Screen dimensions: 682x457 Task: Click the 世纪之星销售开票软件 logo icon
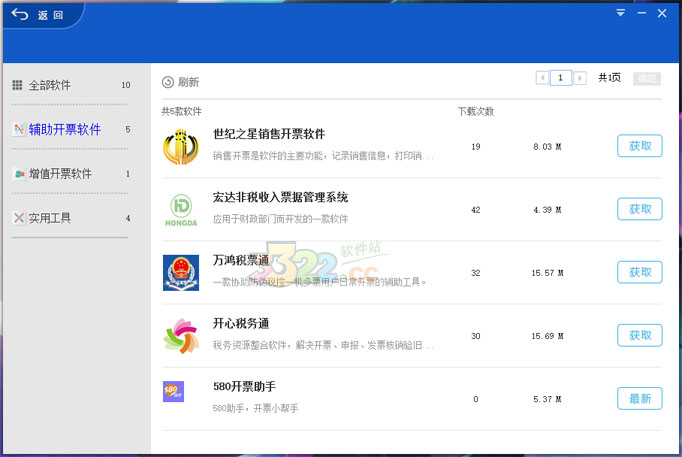coord(181,147)
